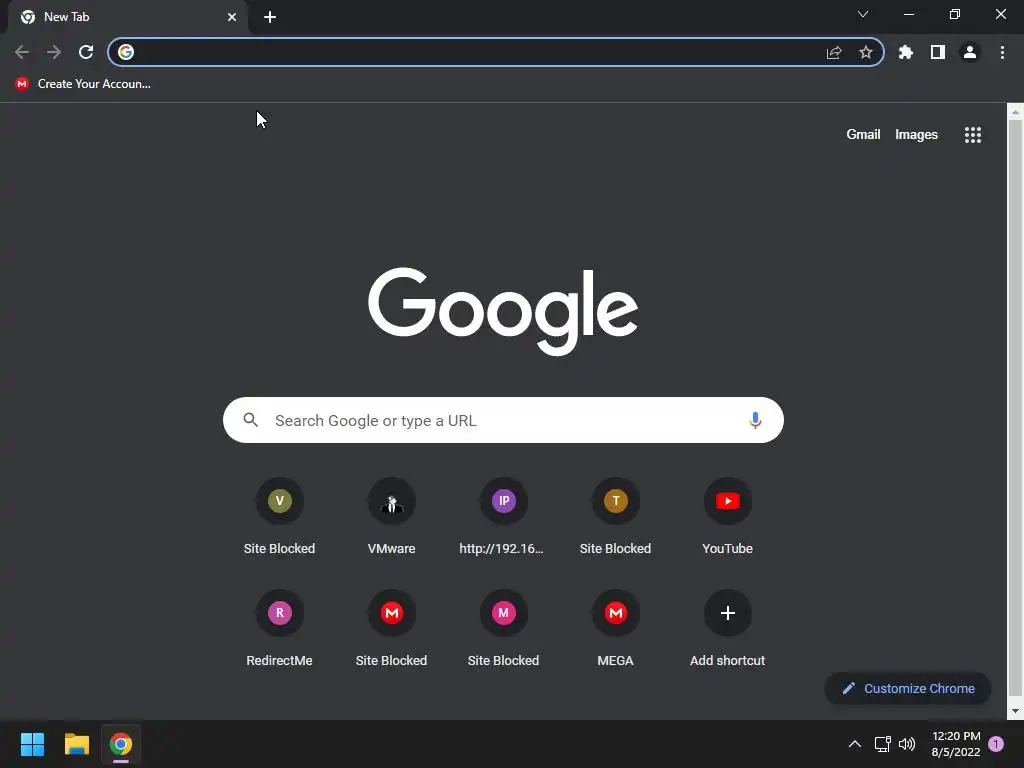Viewport: 1024px width, 768px height.
Task: Click Customize Chrome button
Action: click(908, 688)
